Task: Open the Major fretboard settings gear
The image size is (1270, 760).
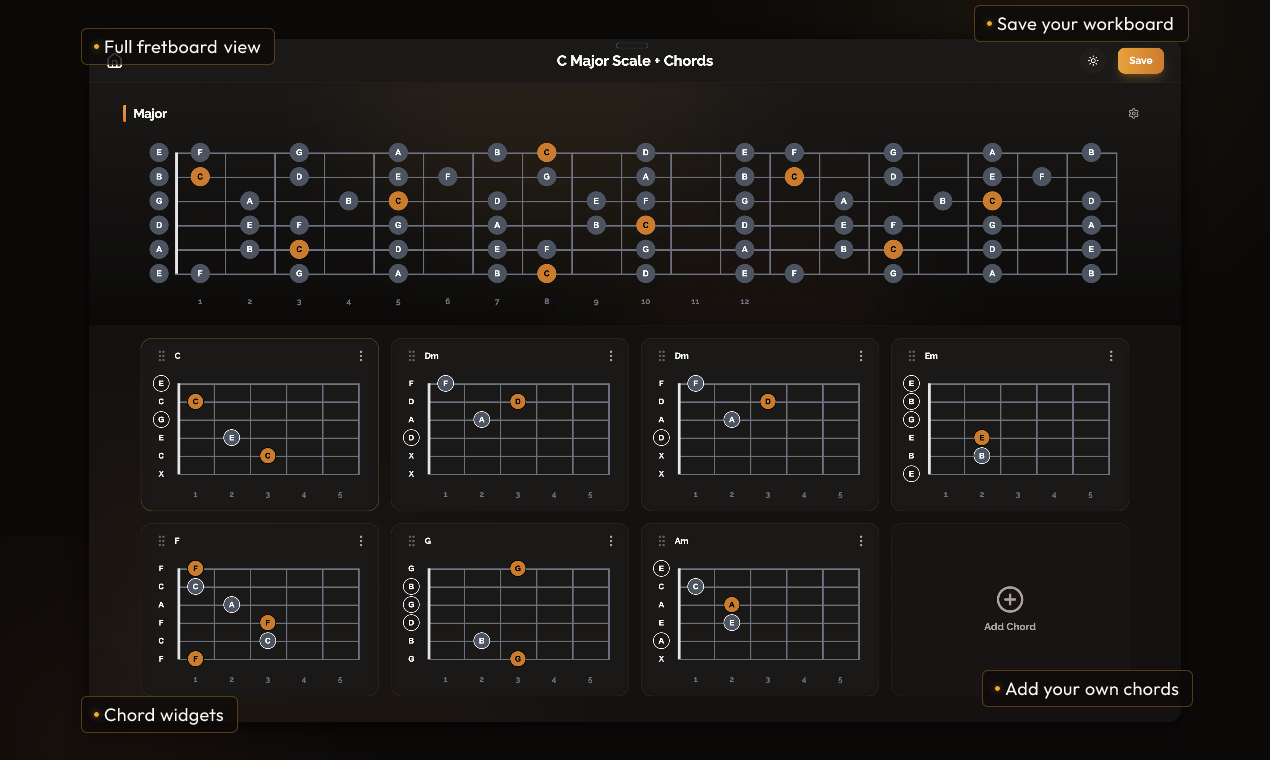Action: [x=1134, y=114]
